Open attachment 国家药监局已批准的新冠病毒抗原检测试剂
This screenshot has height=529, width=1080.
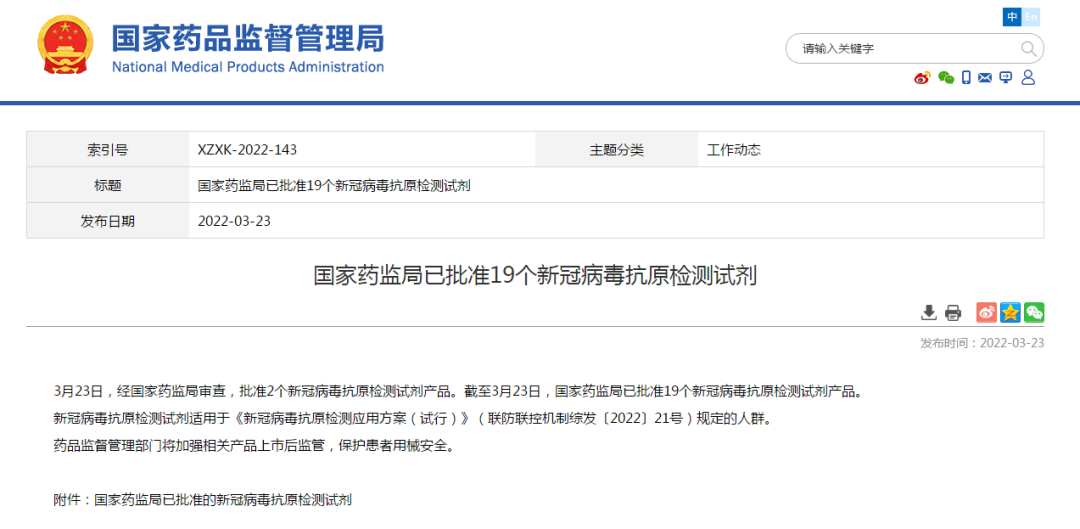click(223, 499)
